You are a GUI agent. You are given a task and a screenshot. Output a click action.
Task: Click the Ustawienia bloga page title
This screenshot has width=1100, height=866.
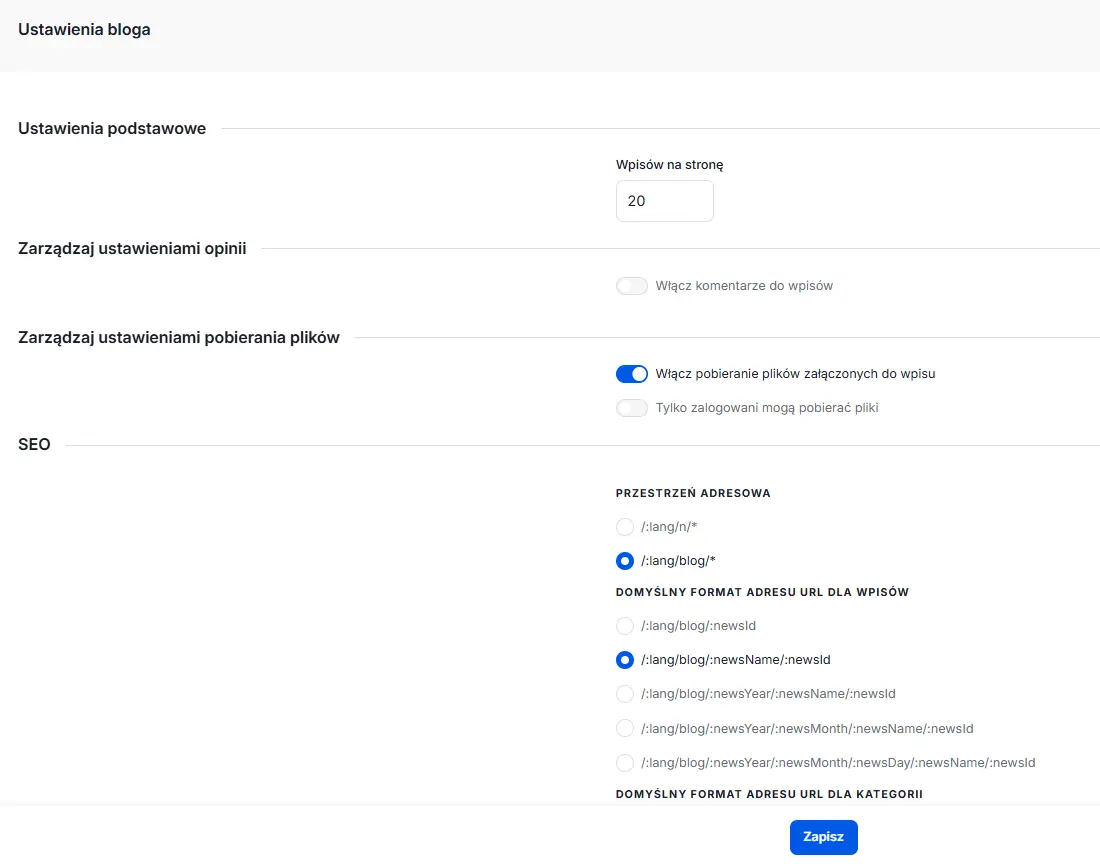pos(84,29)
